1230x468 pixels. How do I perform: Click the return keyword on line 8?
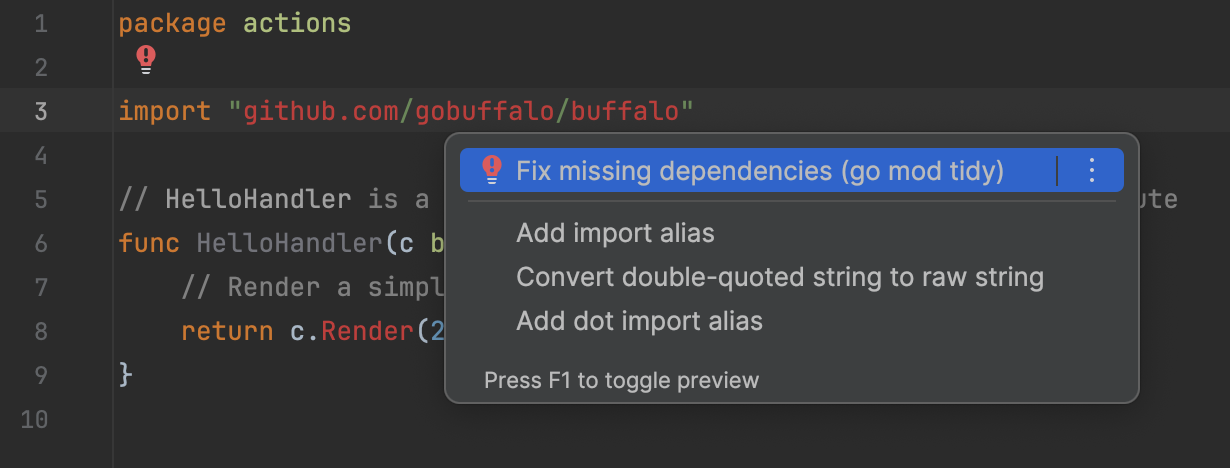click(x=227, y=330)
